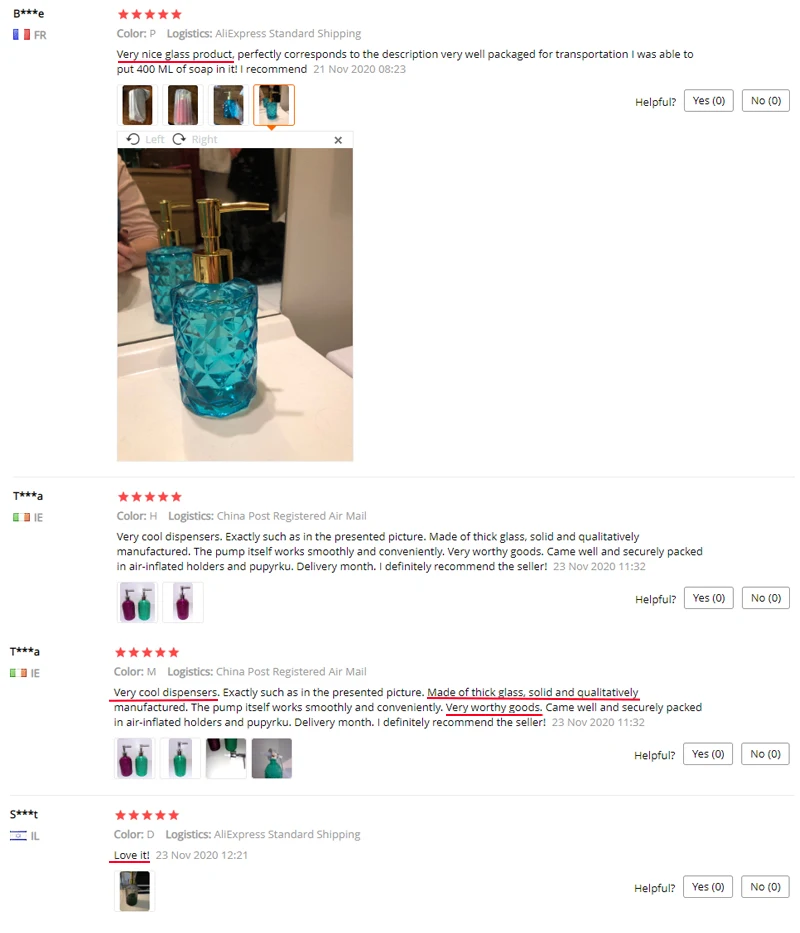Click No on B***e's review
800x933 pixels.
765,101
